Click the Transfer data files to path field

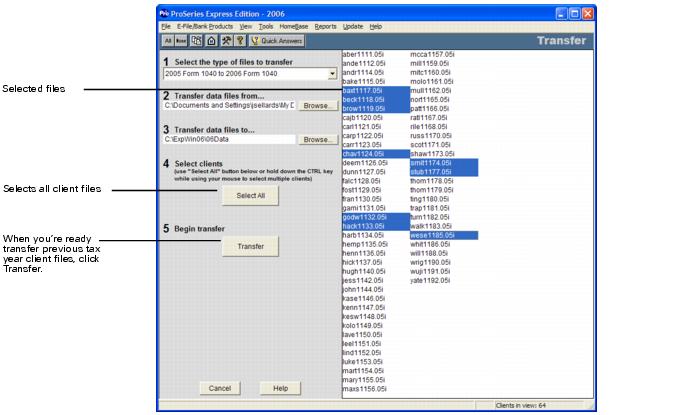pyautogui.click(x=229, y=139)
